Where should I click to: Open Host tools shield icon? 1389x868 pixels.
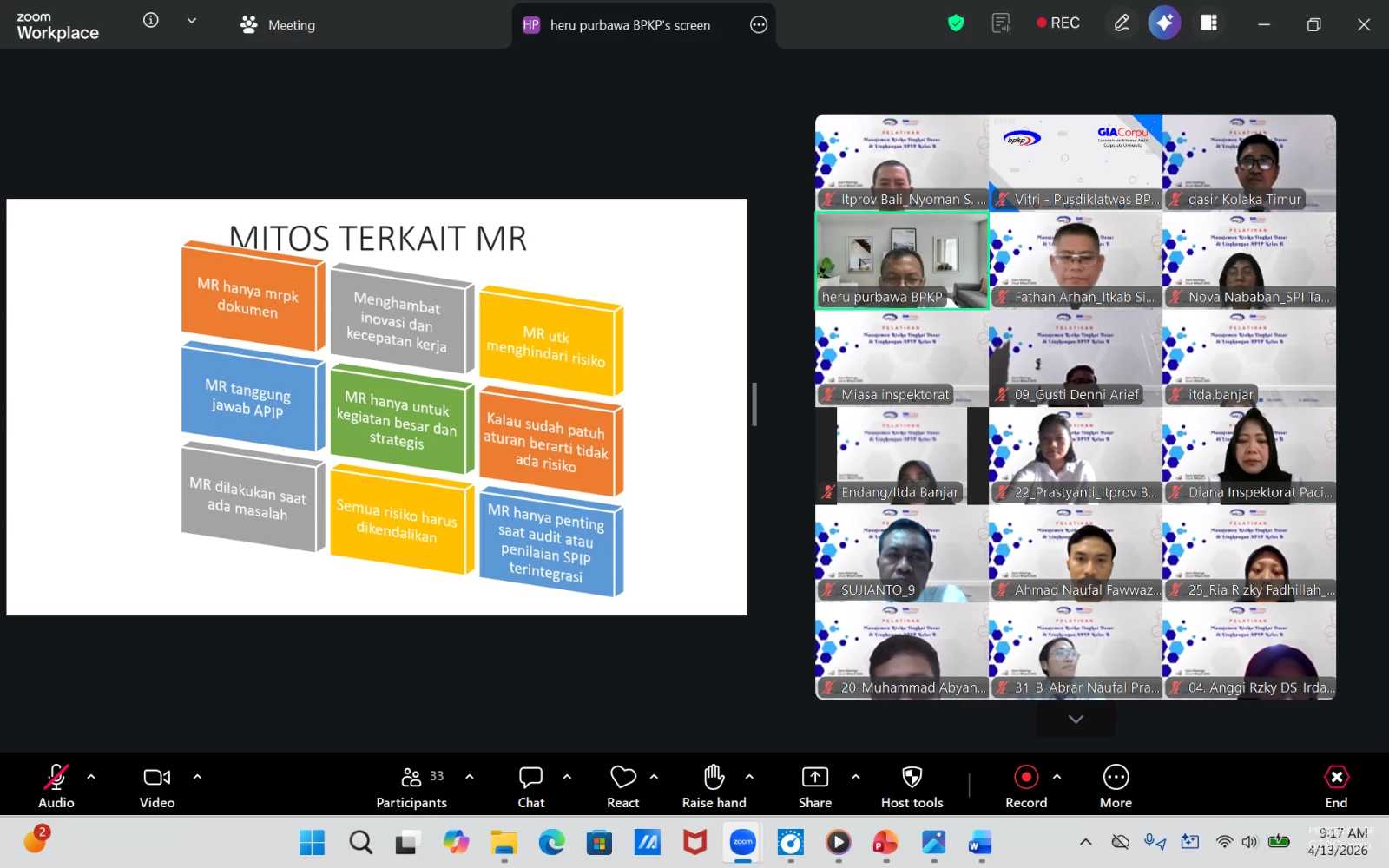912,786
